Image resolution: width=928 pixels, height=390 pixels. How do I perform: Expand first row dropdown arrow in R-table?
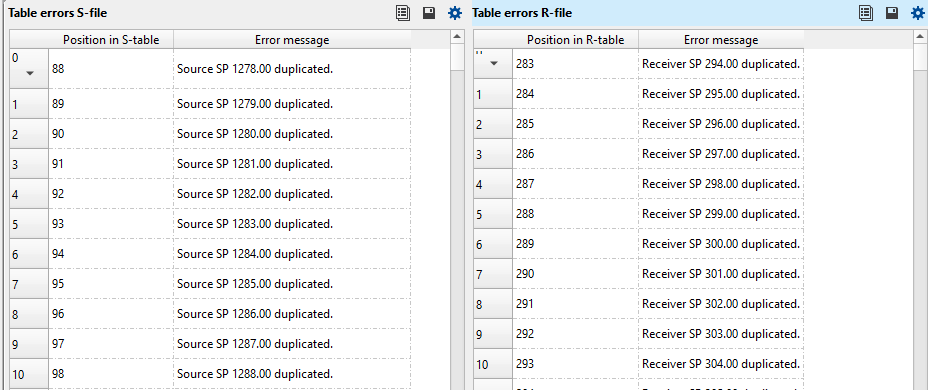[494, 63]
